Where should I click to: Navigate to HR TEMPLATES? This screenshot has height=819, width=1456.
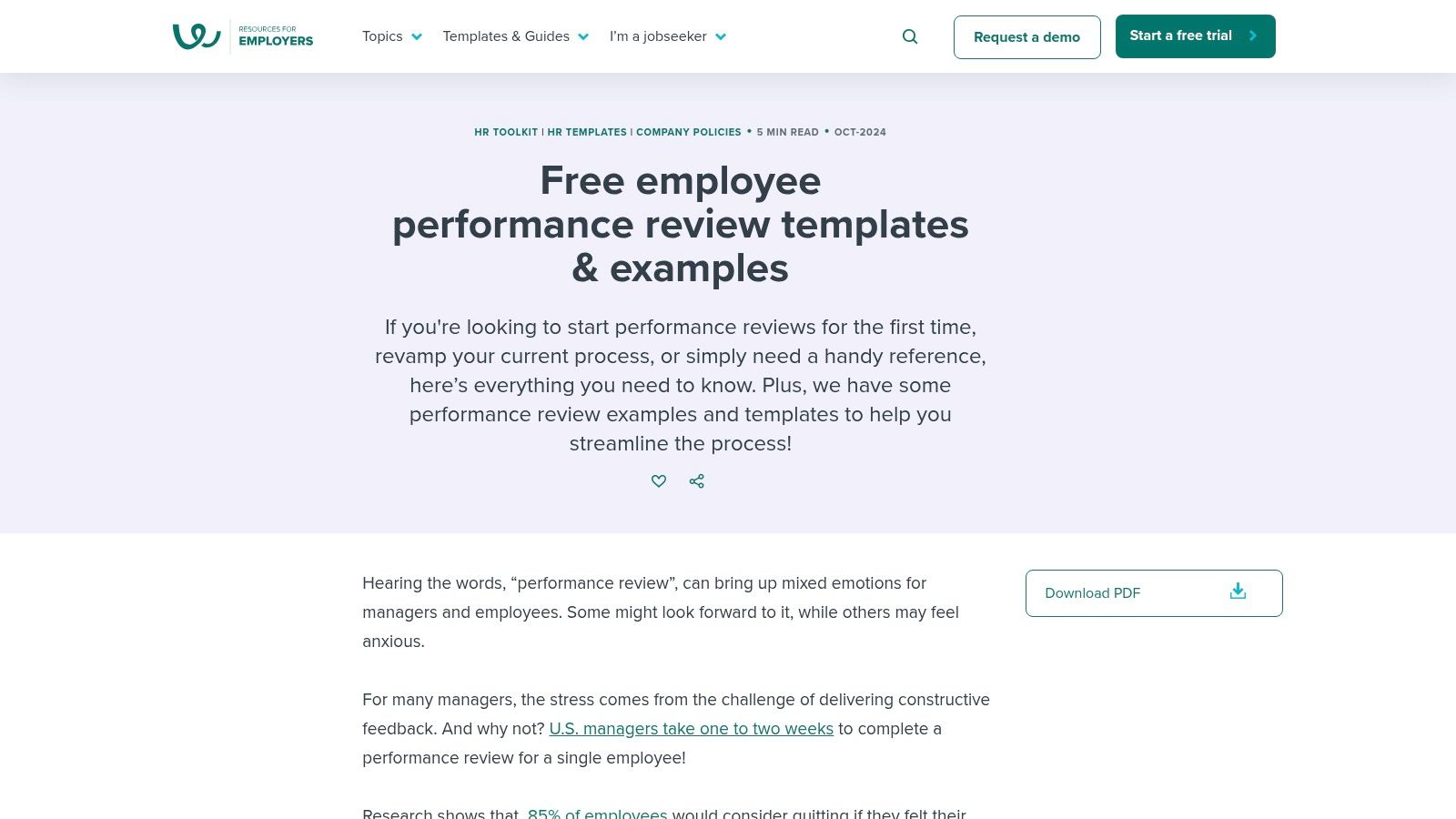[587, 132]
